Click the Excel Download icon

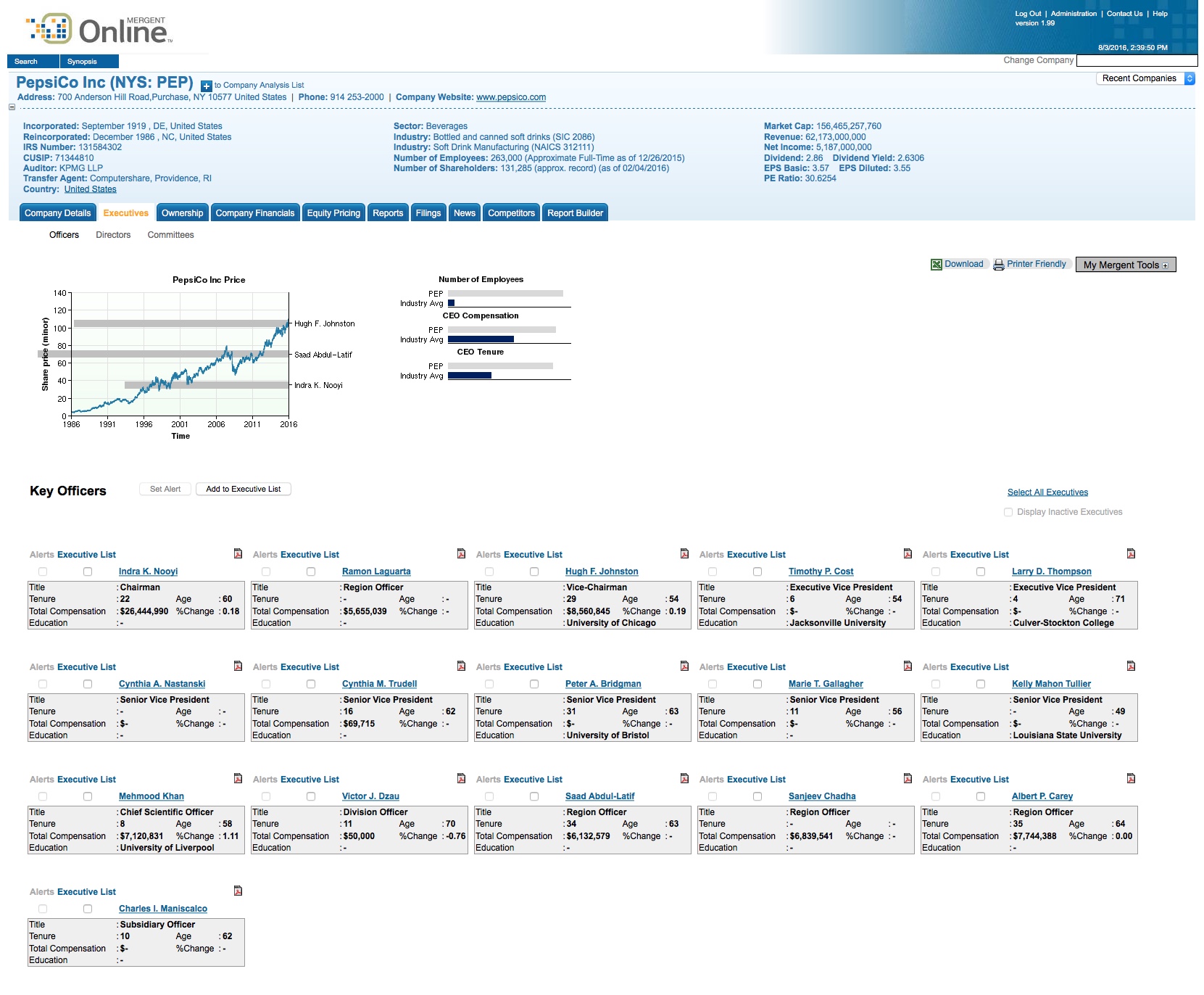[x=937, y=265]
